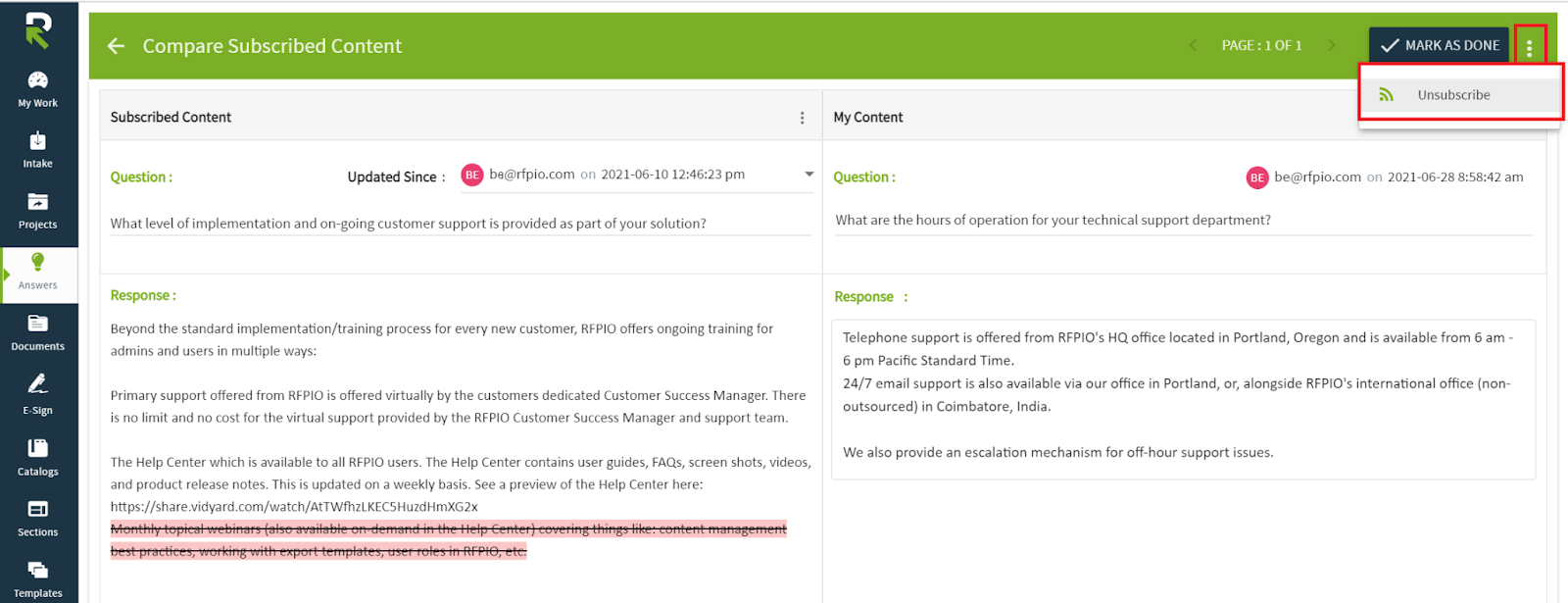The image size is (1568, 603).
Task: Click BE avatar in My Content
Action: click(x=1257, y=177)
